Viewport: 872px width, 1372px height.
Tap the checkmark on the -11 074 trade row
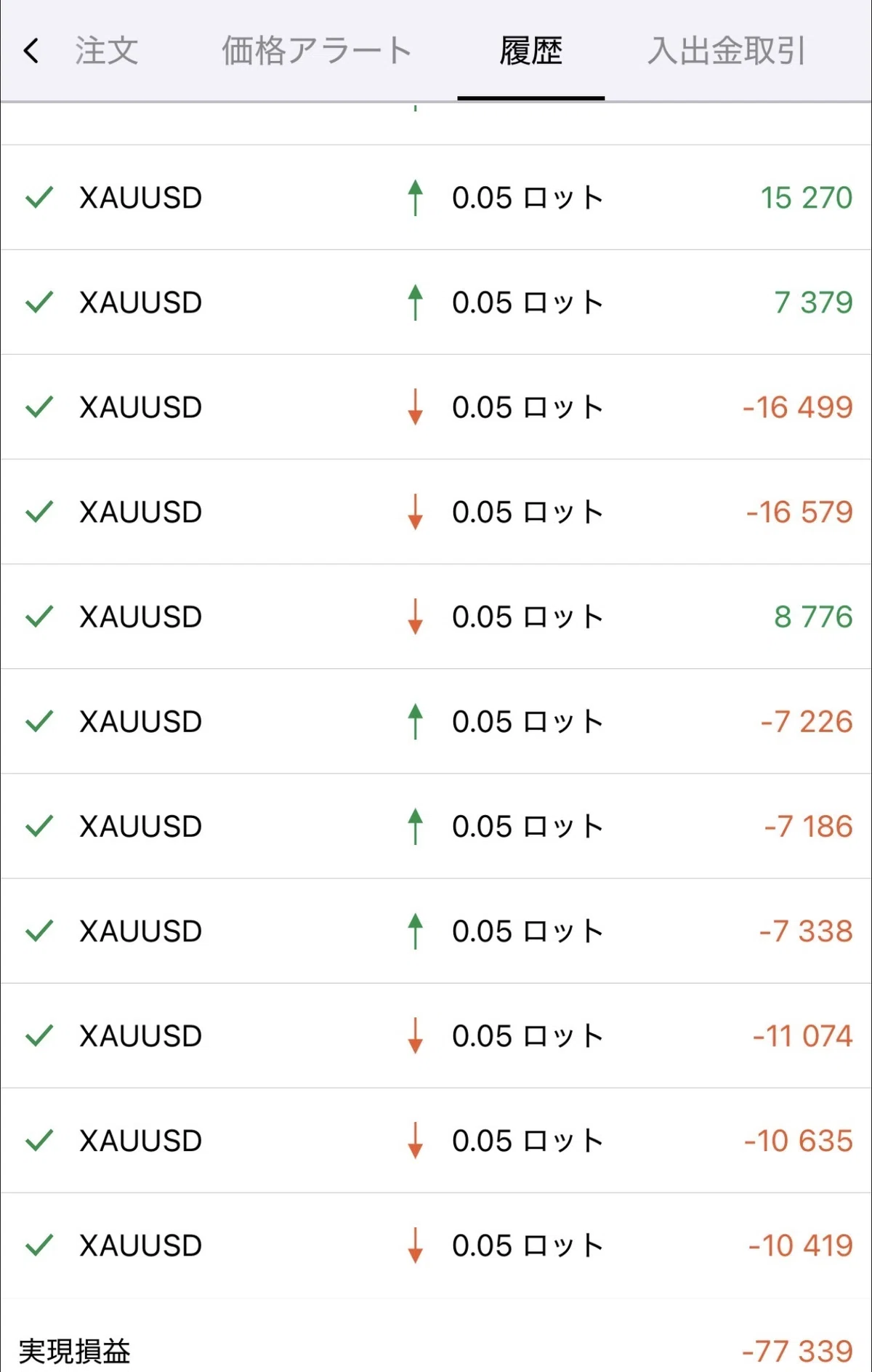(x=39, y=1035)
